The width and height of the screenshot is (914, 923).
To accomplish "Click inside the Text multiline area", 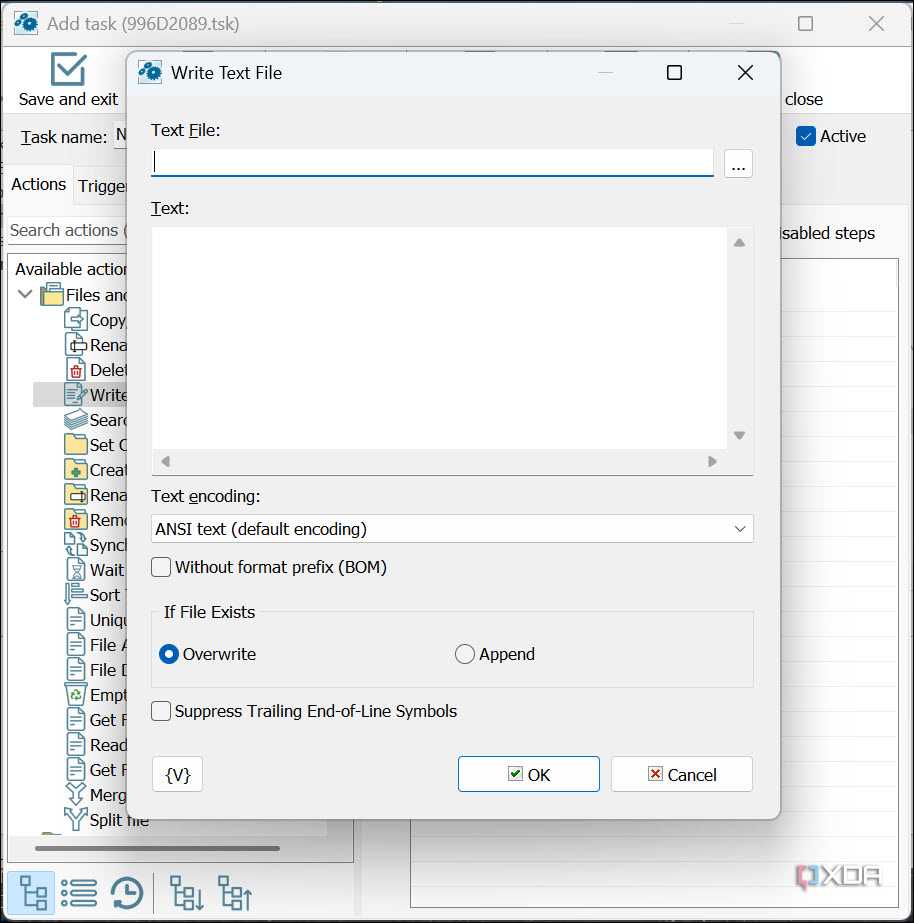I will (x=438, y=338).
